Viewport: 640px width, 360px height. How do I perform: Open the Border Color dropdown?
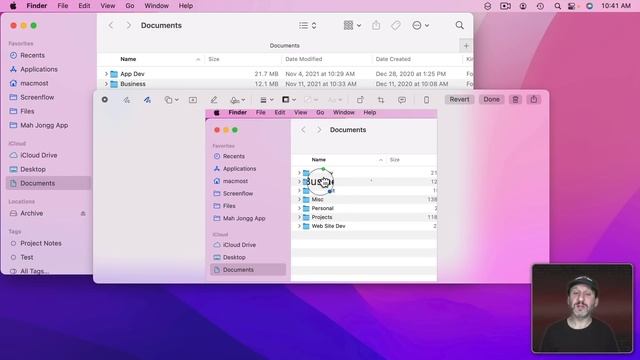[289, 100]
